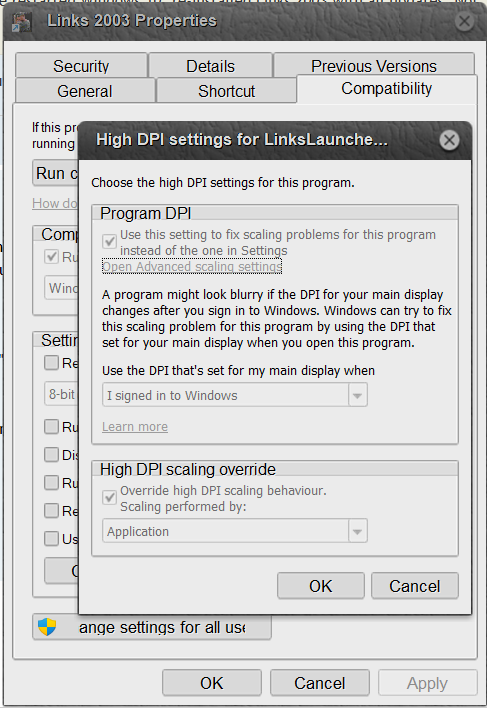Click the 'Program DPI' group heading

(145, 213)
